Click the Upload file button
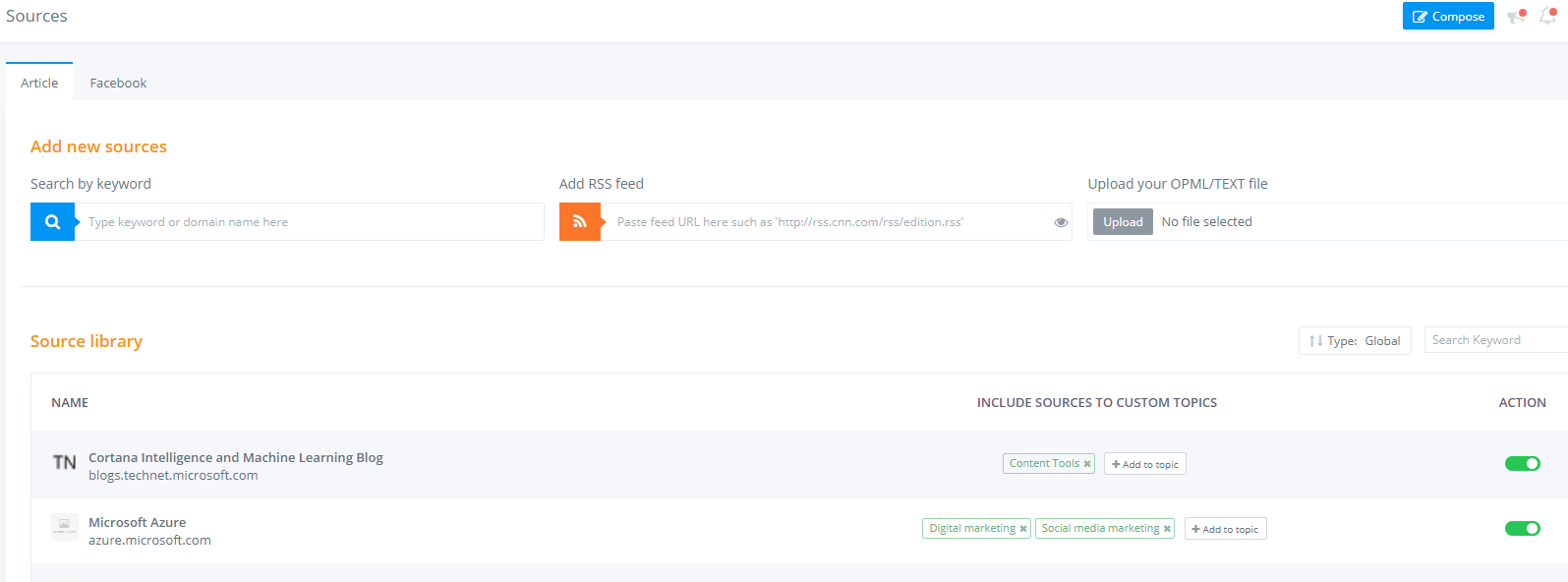This screenshot has height=582, width=1568. coord(1123,222)
